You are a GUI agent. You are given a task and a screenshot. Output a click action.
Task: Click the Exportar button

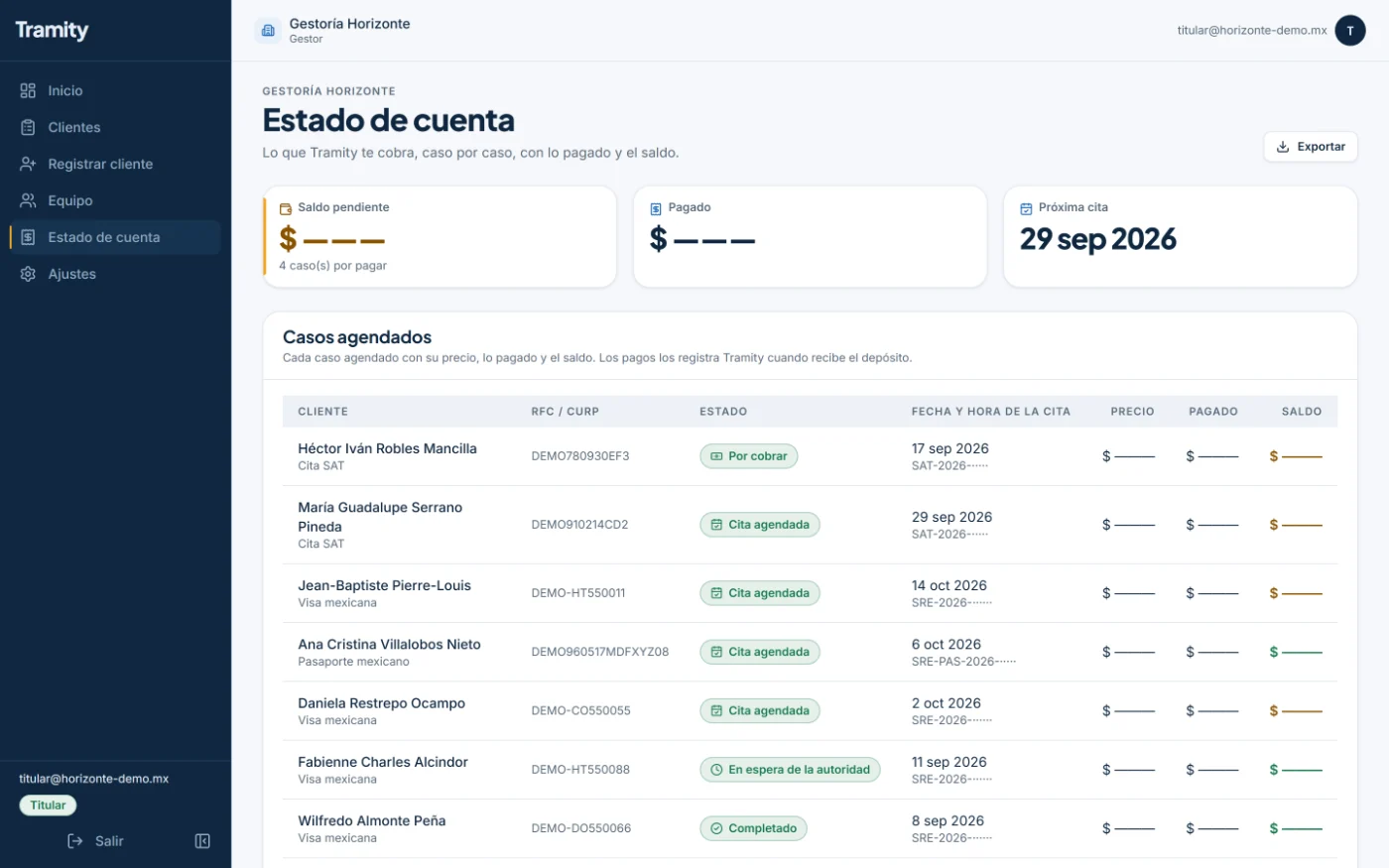click(x=1311, y=147)
